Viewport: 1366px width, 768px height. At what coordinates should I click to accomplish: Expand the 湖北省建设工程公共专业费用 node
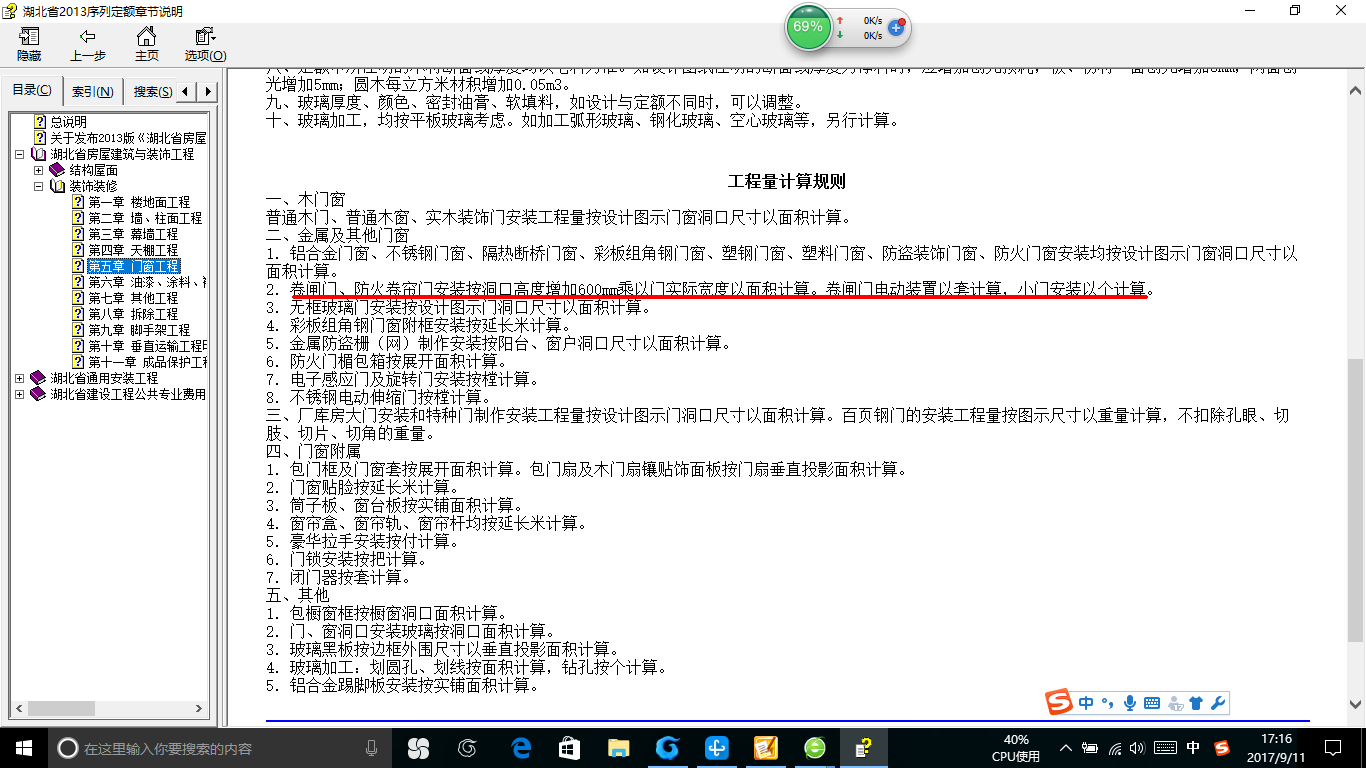[x=20, y=395]
